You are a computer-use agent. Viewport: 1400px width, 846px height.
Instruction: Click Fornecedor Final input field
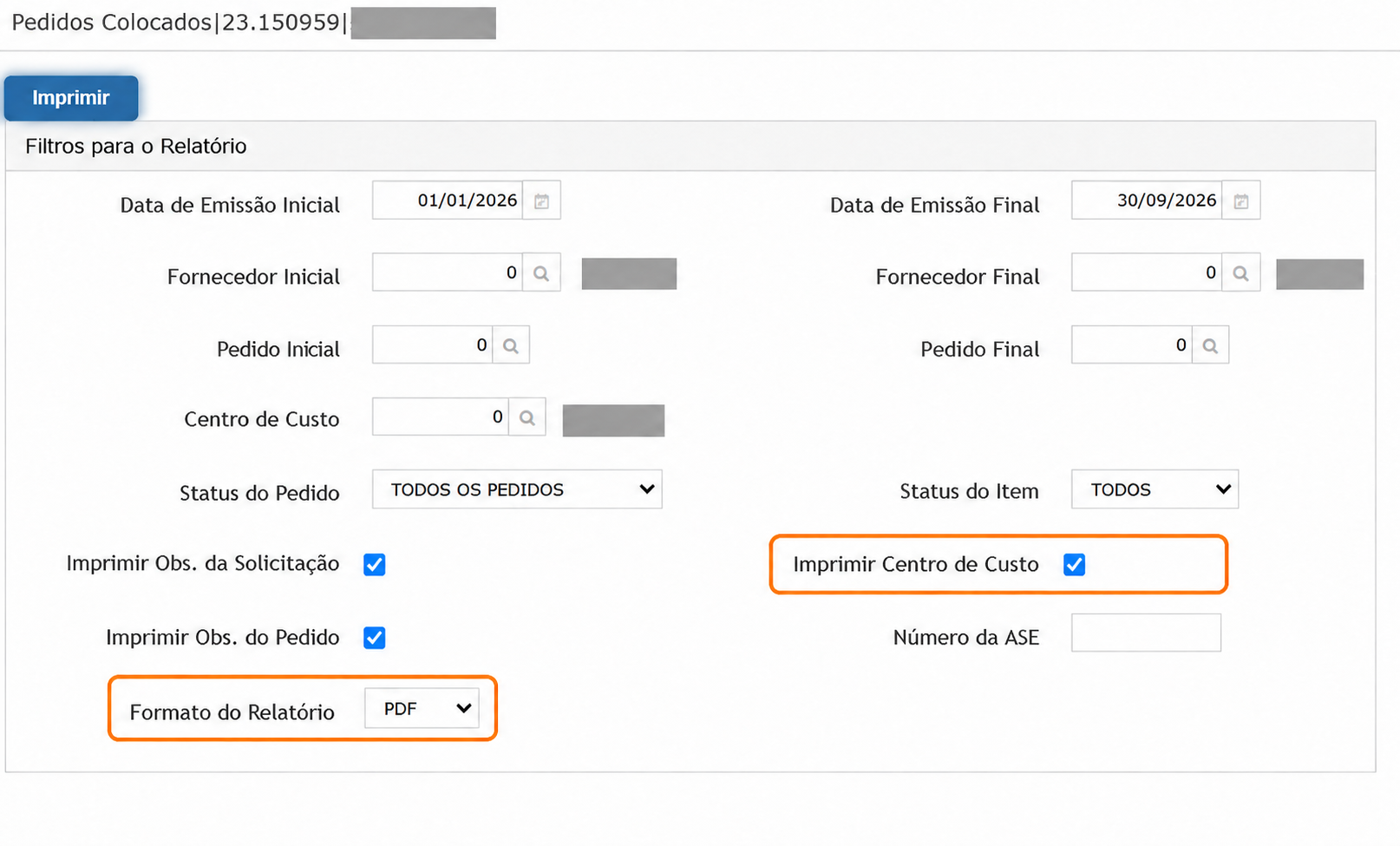click(x=1147, y=273)
